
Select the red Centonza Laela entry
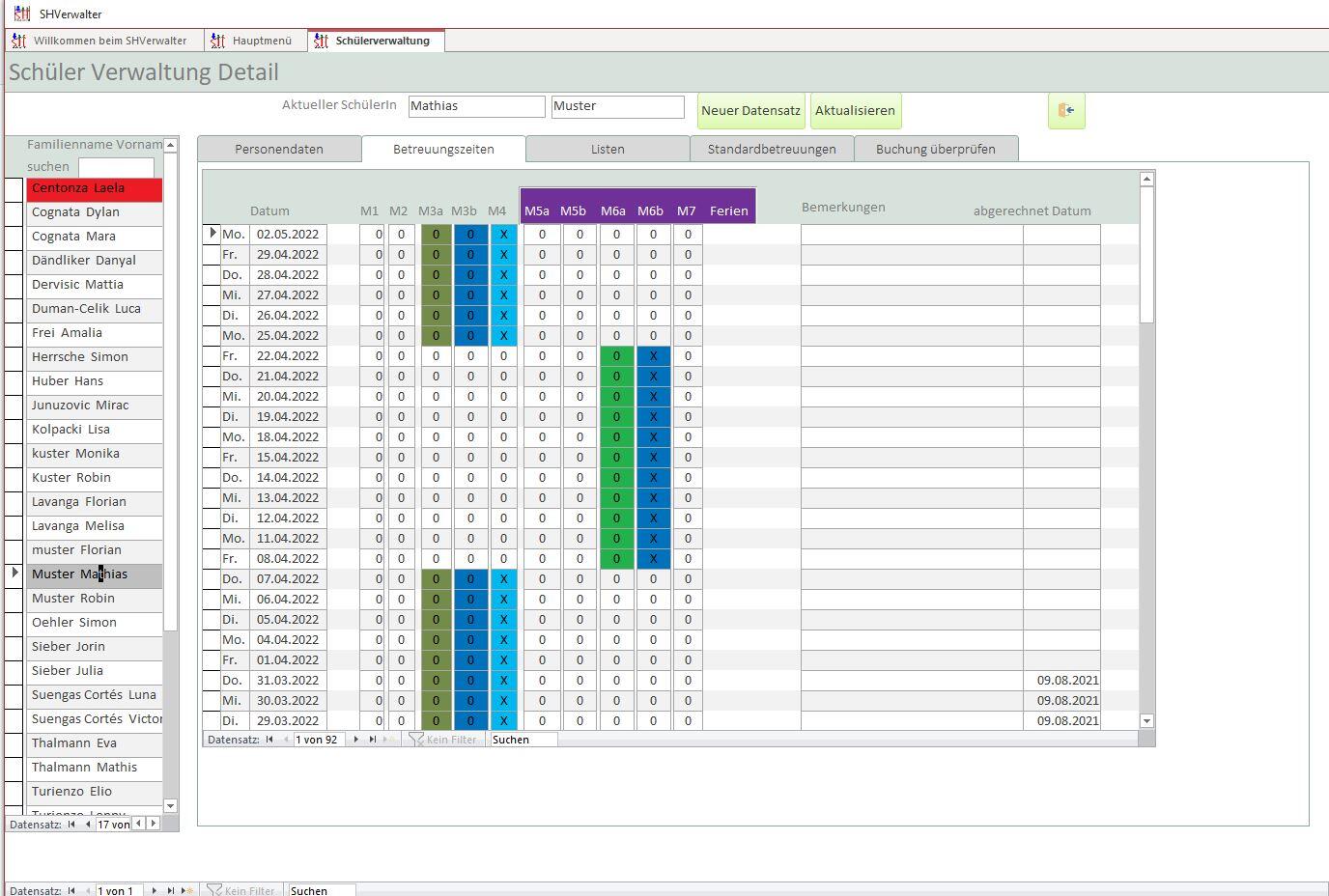click(94, 188)
